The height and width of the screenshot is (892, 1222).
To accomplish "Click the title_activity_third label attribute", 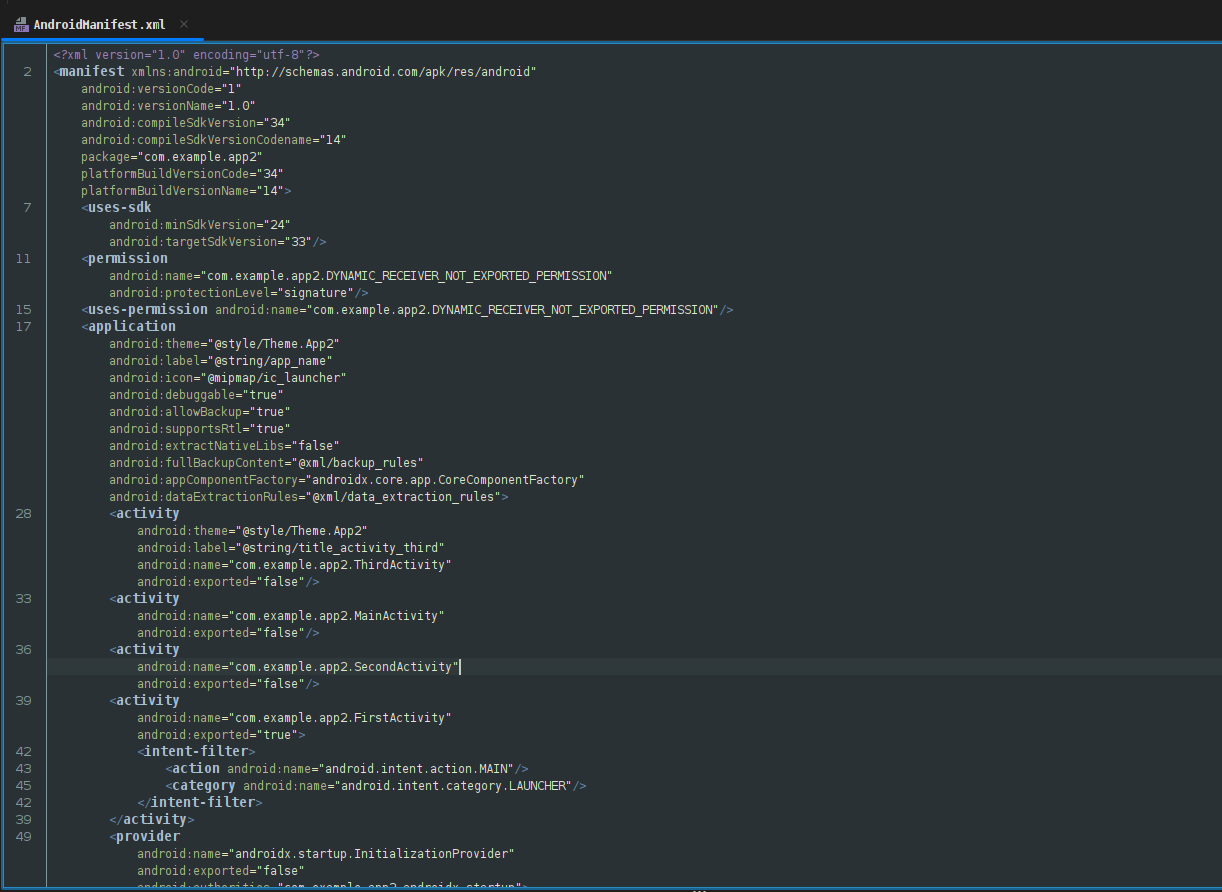I will pos(291,548).
